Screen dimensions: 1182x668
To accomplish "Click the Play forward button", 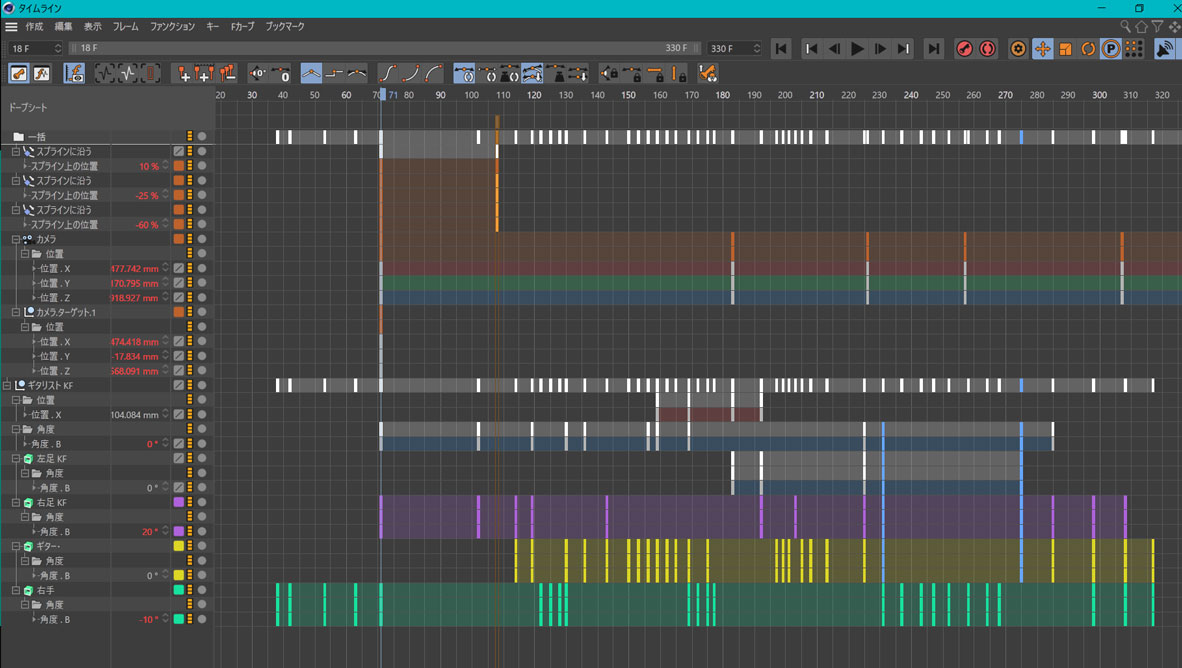I will [857, 49].
